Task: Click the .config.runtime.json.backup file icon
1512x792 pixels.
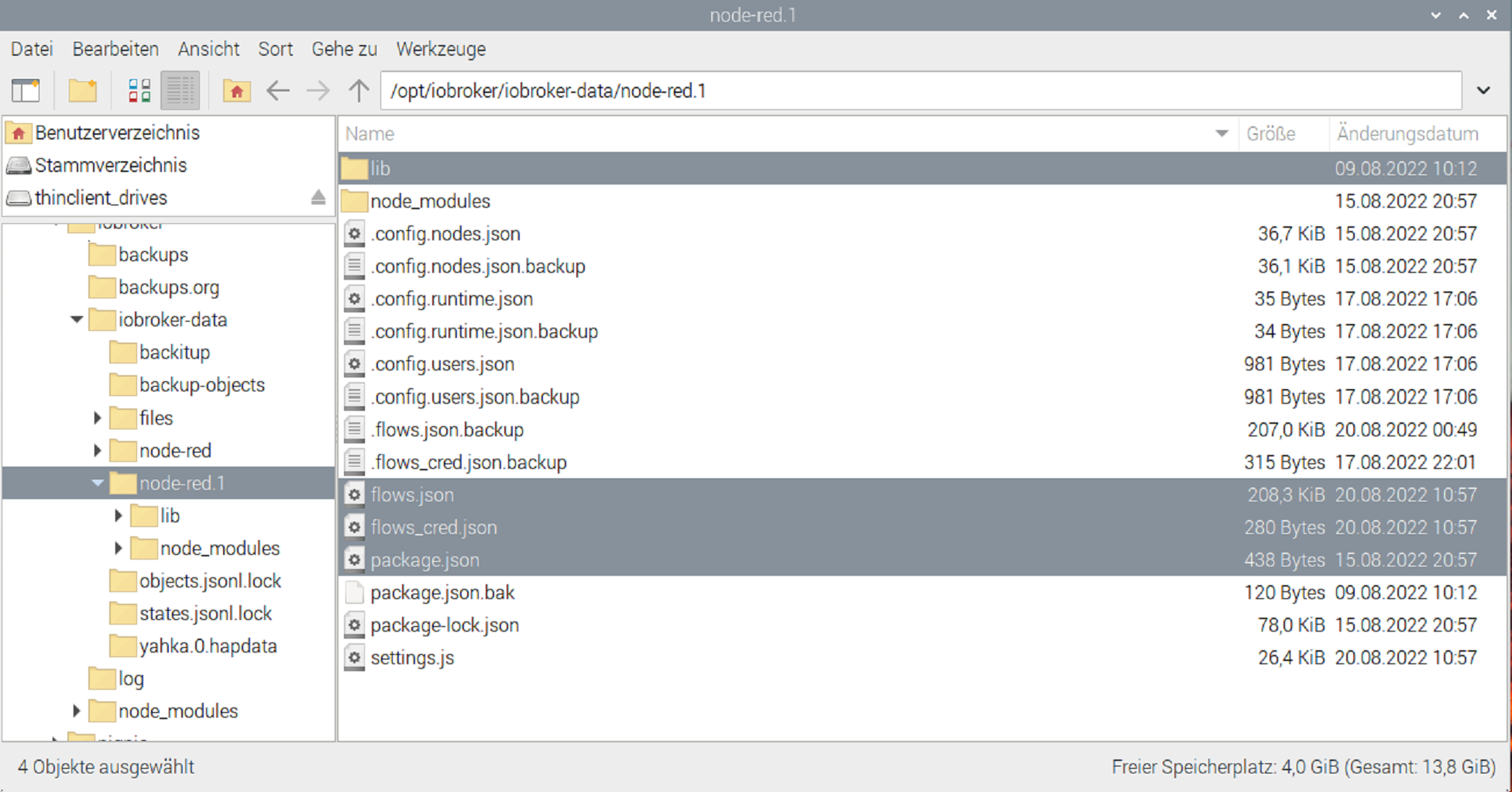Action: pos(355,331)
